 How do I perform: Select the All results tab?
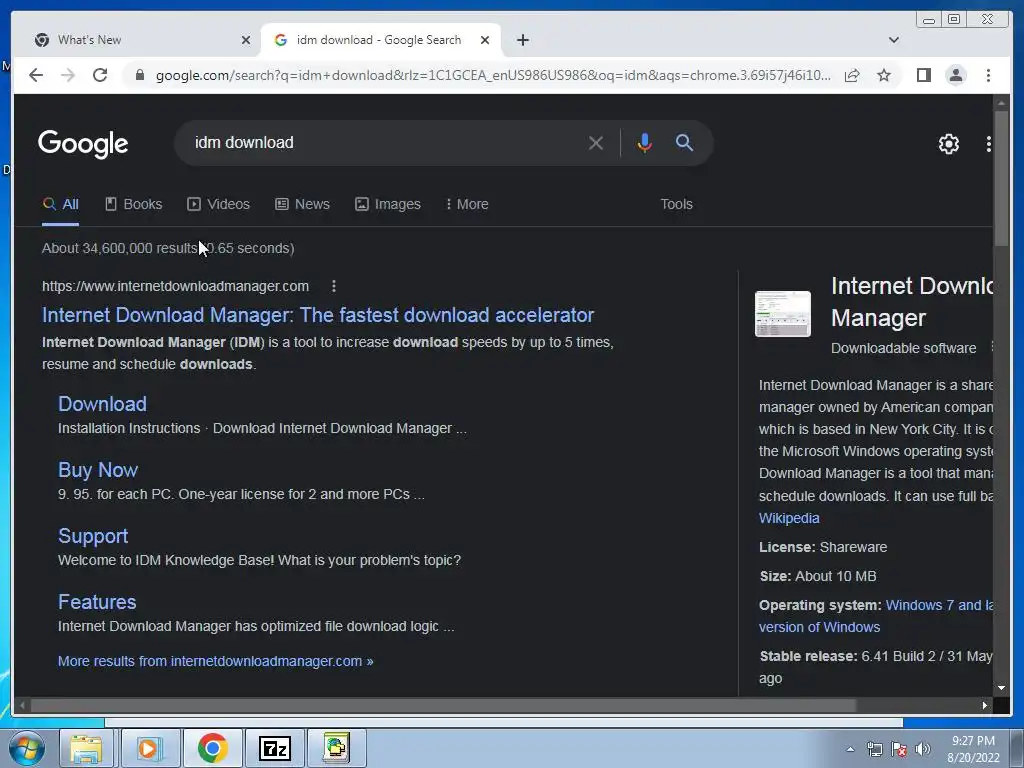point(60,204)
